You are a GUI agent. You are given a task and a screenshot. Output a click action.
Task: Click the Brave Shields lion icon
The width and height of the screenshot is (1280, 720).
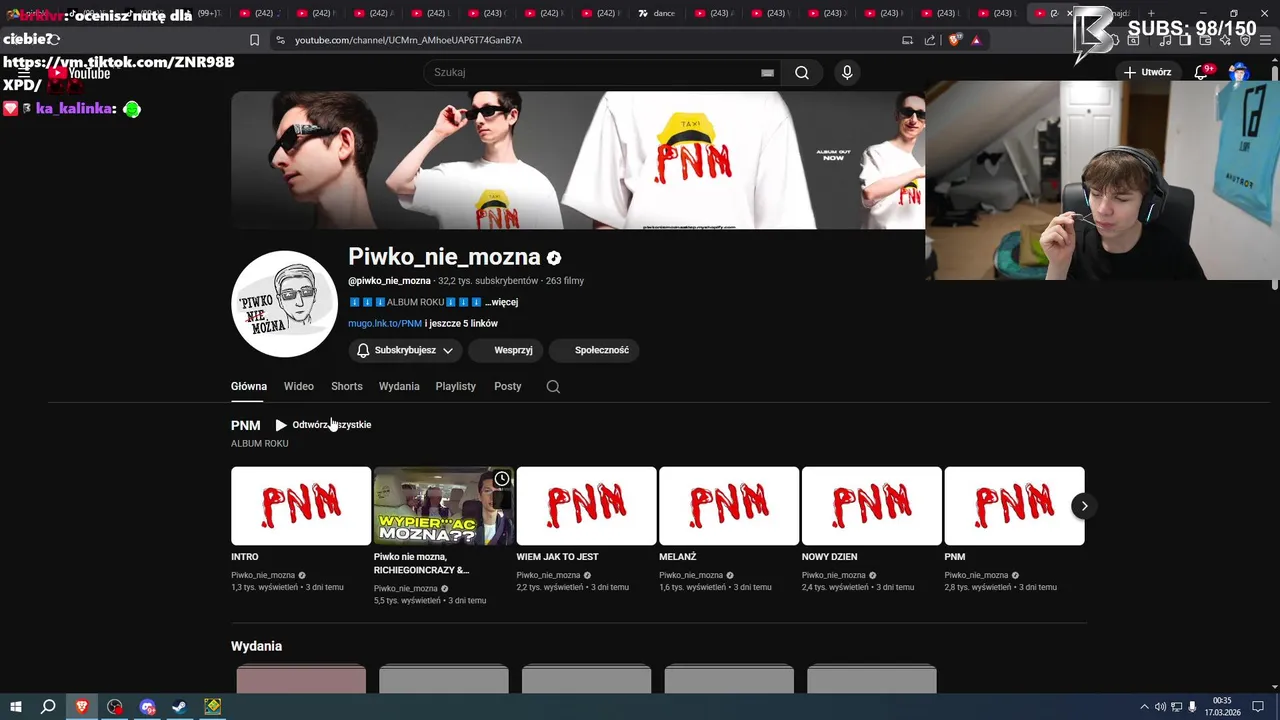[x=954, y=40]
